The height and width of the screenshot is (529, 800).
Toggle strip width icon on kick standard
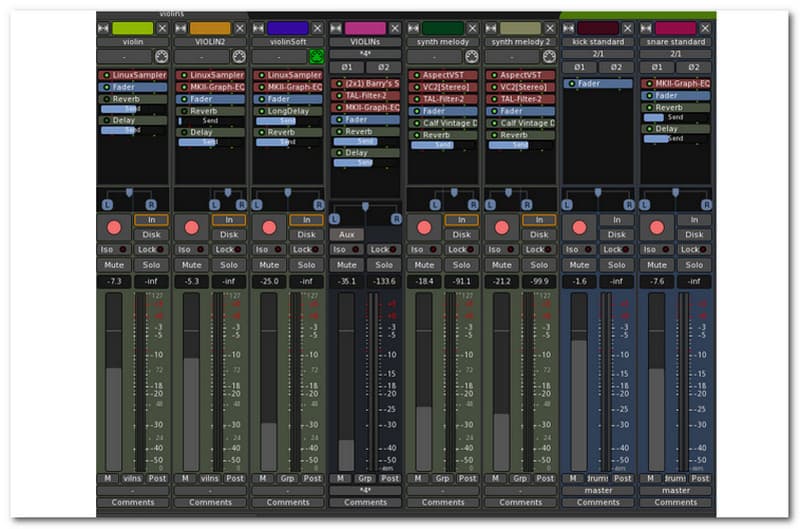click(x=569, y=28)
